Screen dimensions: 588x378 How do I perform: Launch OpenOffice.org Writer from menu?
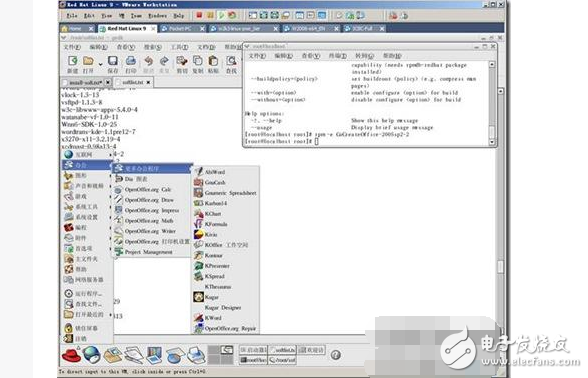pyautogui.click(x=152, y=231)
